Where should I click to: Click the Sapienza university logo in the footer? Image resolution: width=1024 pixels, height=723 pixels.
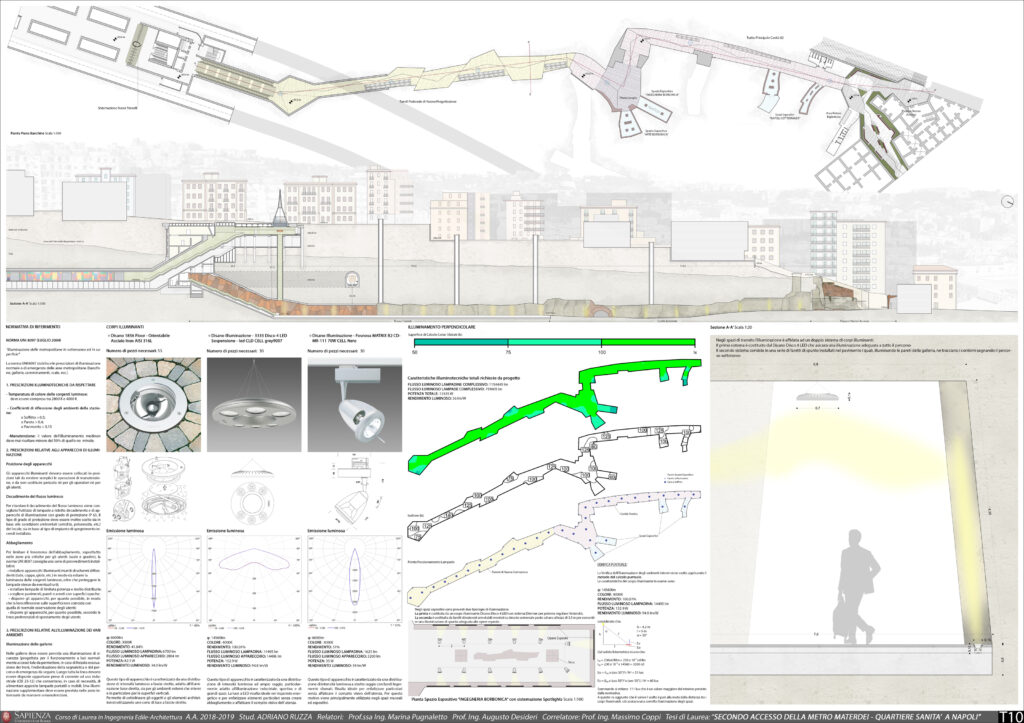pyautogui.click(x=25, y=716)
